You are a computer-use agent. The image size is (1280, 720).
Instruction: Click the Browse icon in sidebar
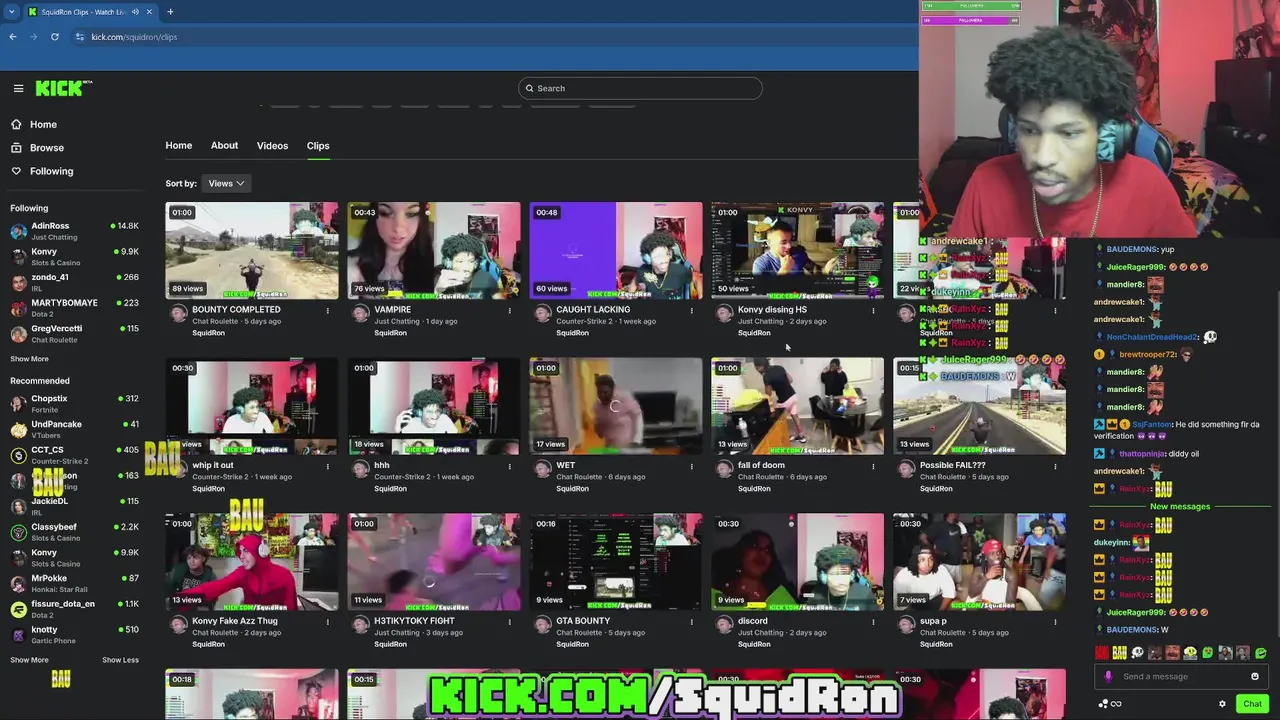click(16, 148)
